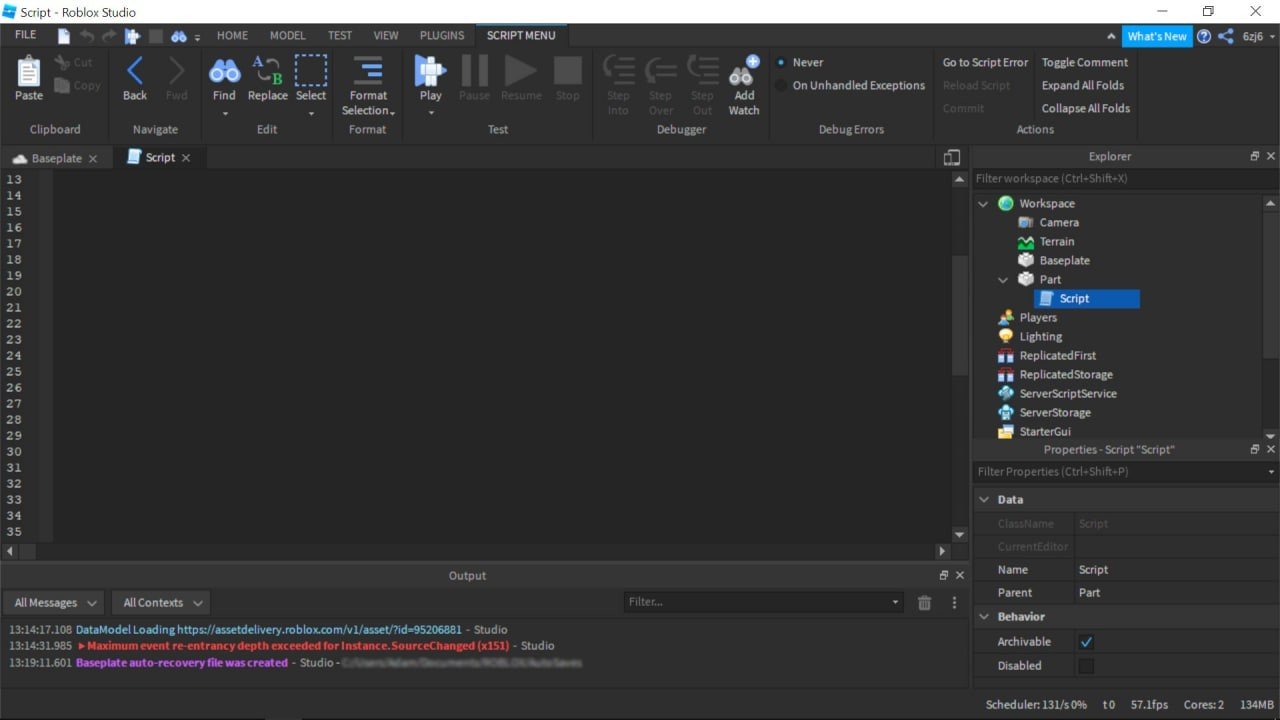
Task: Click the Cut scissors icon
Action: 63,62
